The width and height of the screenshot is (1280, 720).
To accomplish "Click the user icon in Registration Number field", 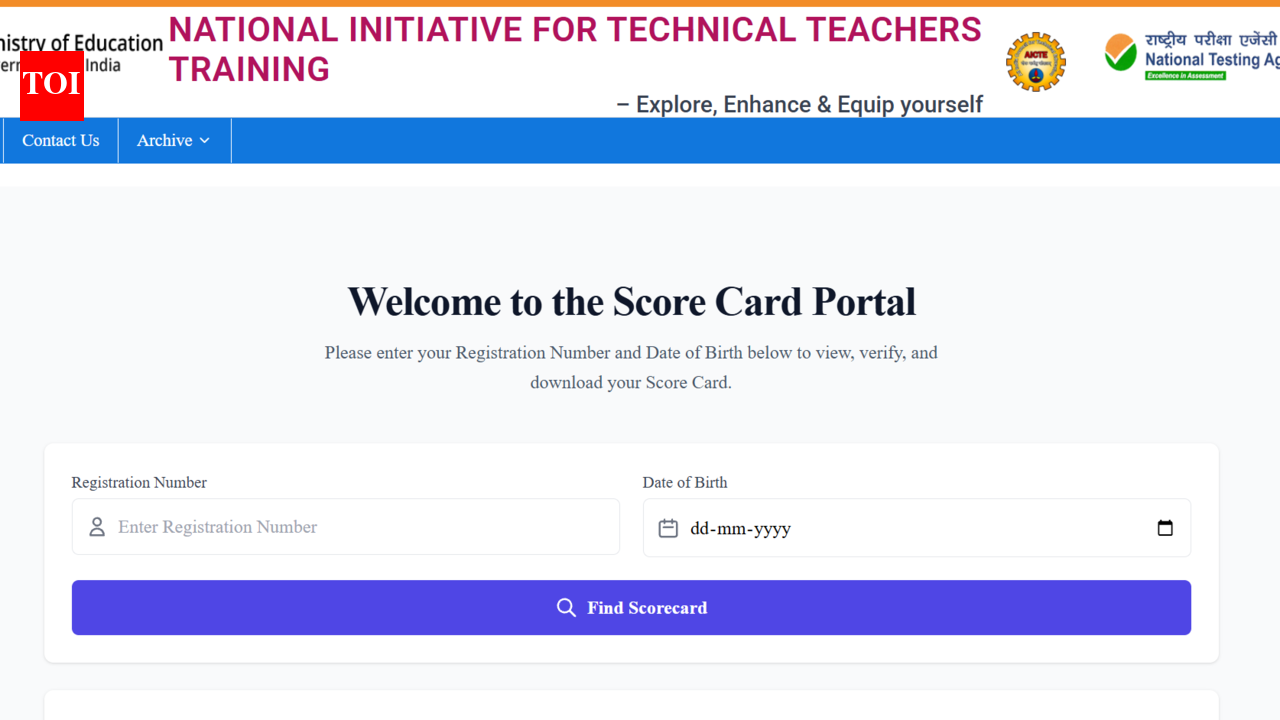I will point(97,527).
